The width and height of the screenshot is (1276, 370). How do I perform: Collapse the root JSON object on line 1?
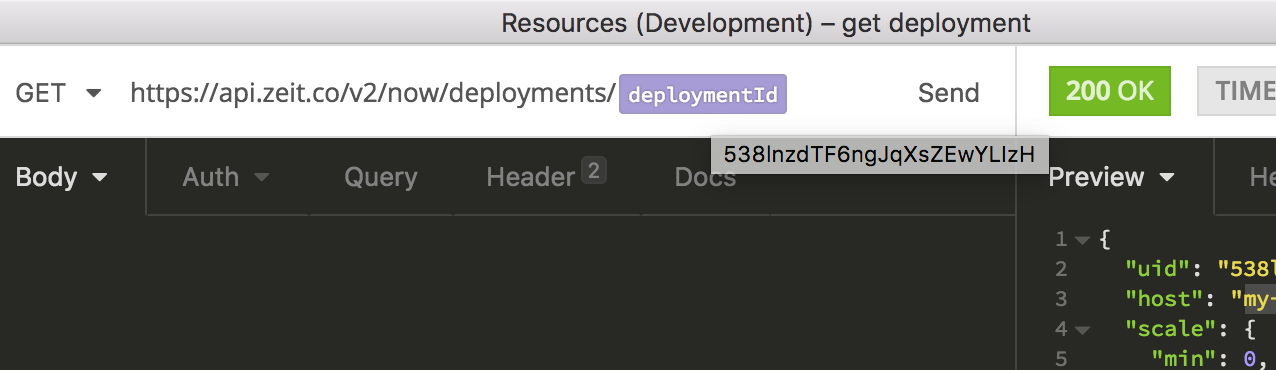[x=1082, y=240]
